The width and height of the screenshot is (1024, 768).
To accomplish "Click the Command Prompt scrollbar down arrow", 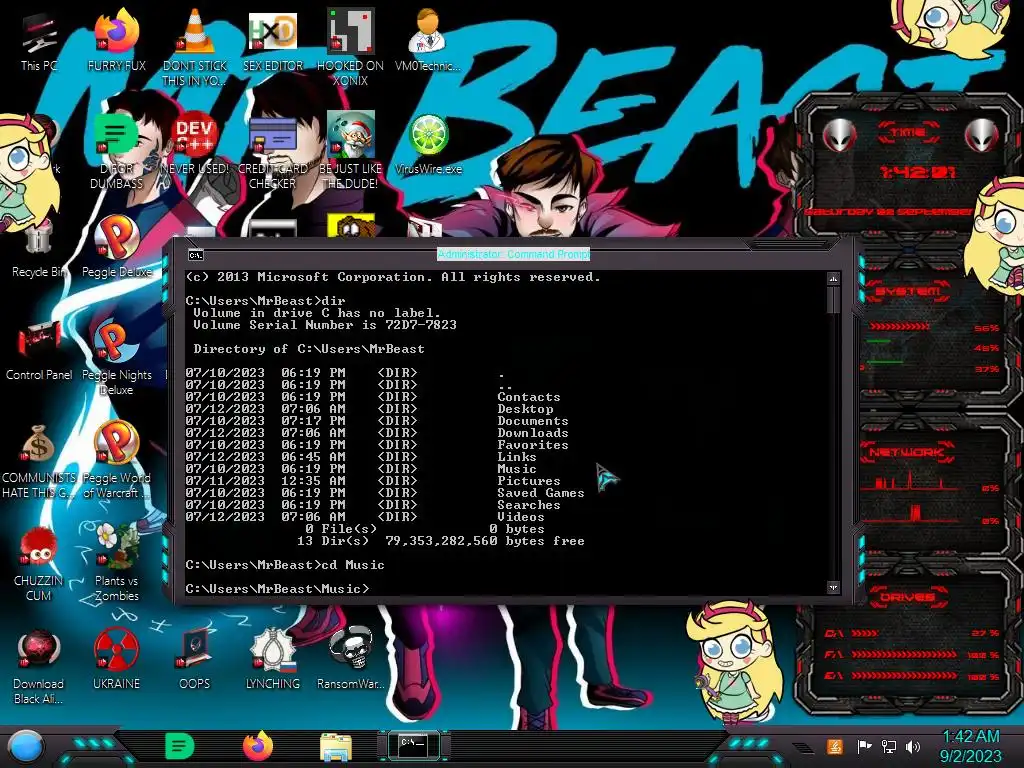I will (833, 587).
